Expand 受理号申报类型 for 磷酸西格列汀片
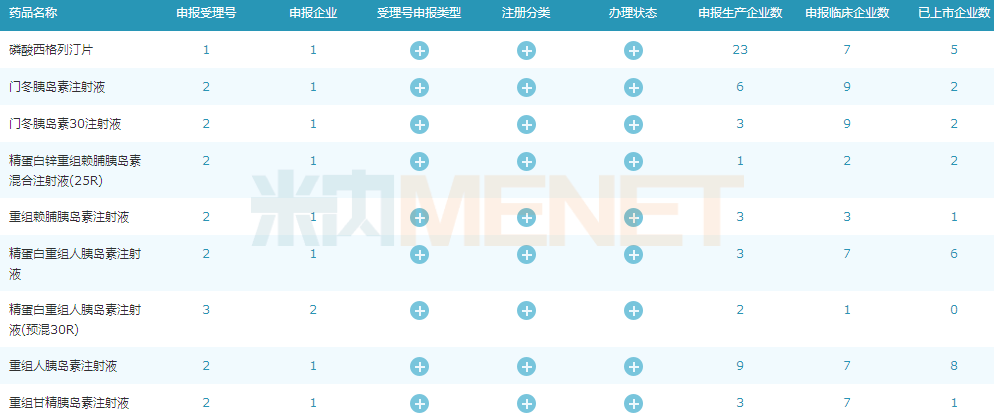This screenshot has width=994, height=415. 419,50
